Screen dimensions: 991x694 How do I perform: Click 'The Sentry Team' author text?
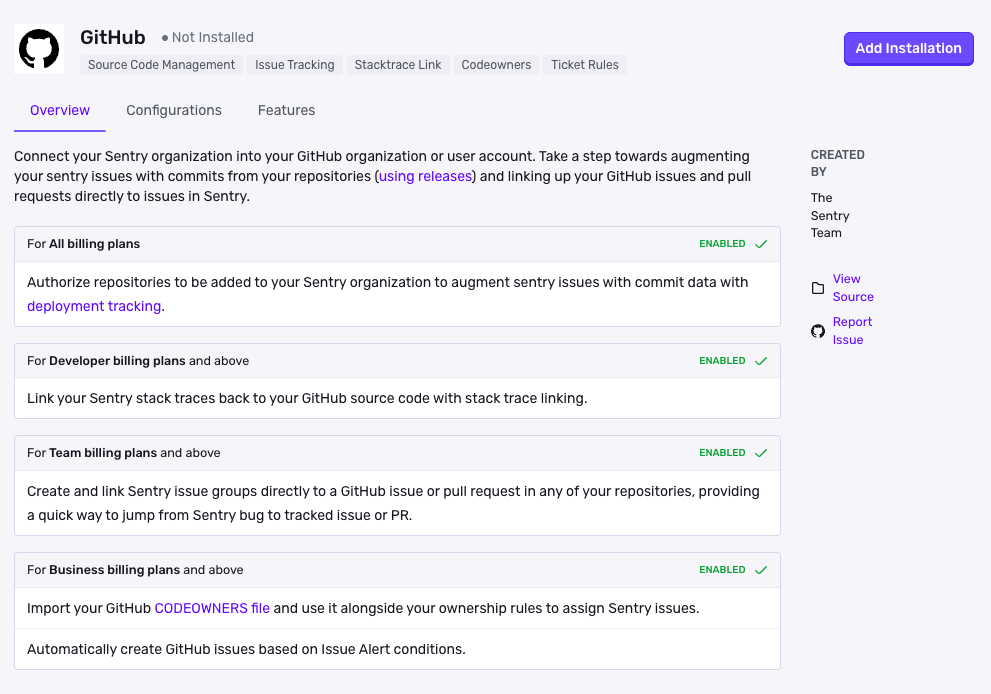830,216
